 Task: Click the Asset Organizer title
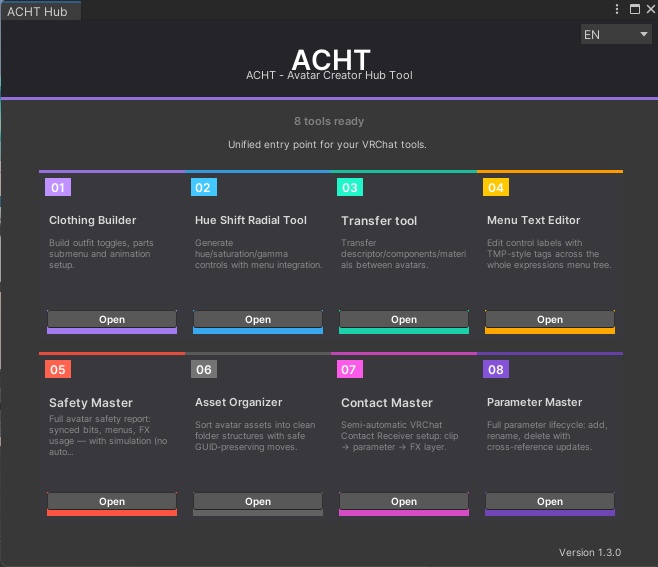coord(238,402)
